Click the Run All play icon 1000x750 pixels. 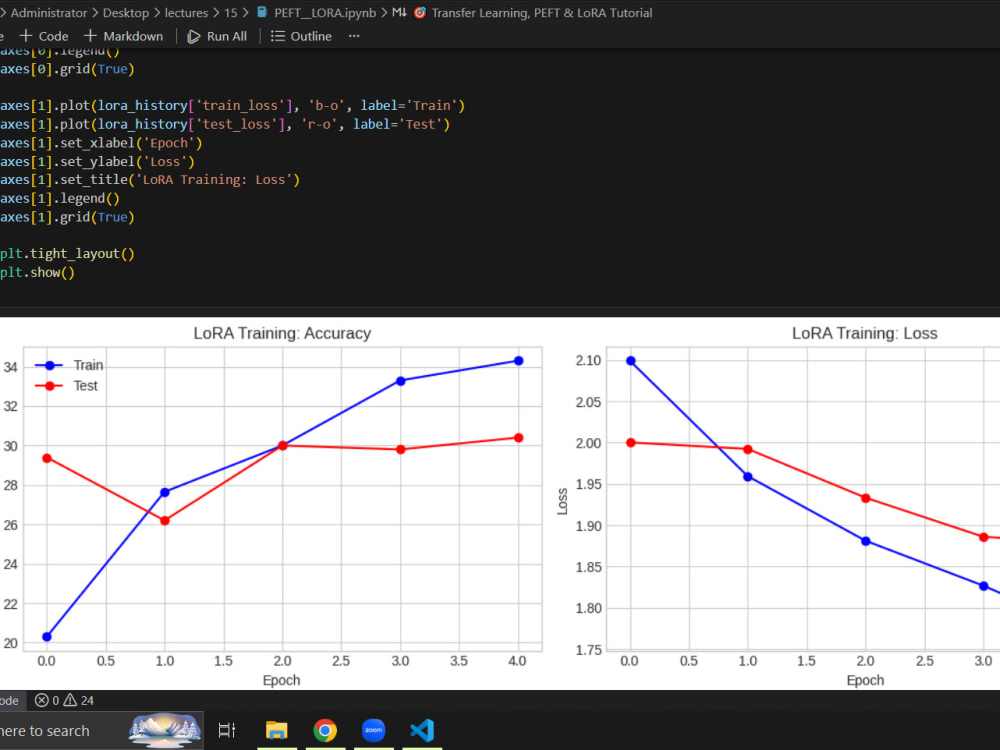point(193,36)
